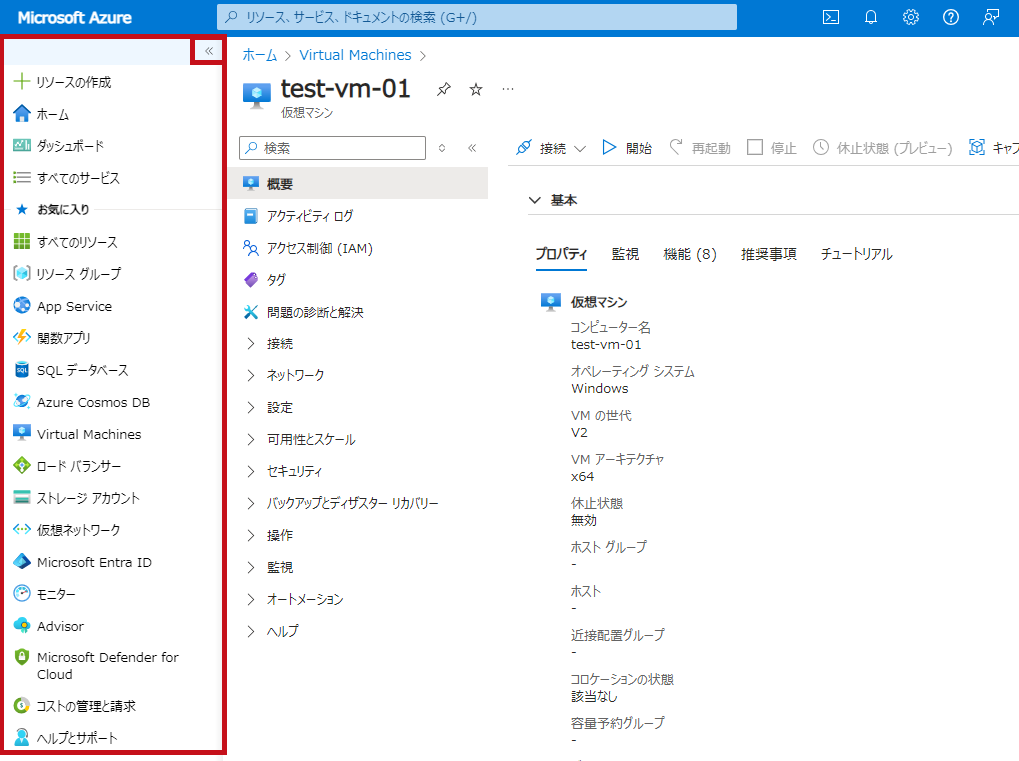This screenshot has height=761, width=1019.
Task: Switch to the チュートリアル tab
Action: 856,254
